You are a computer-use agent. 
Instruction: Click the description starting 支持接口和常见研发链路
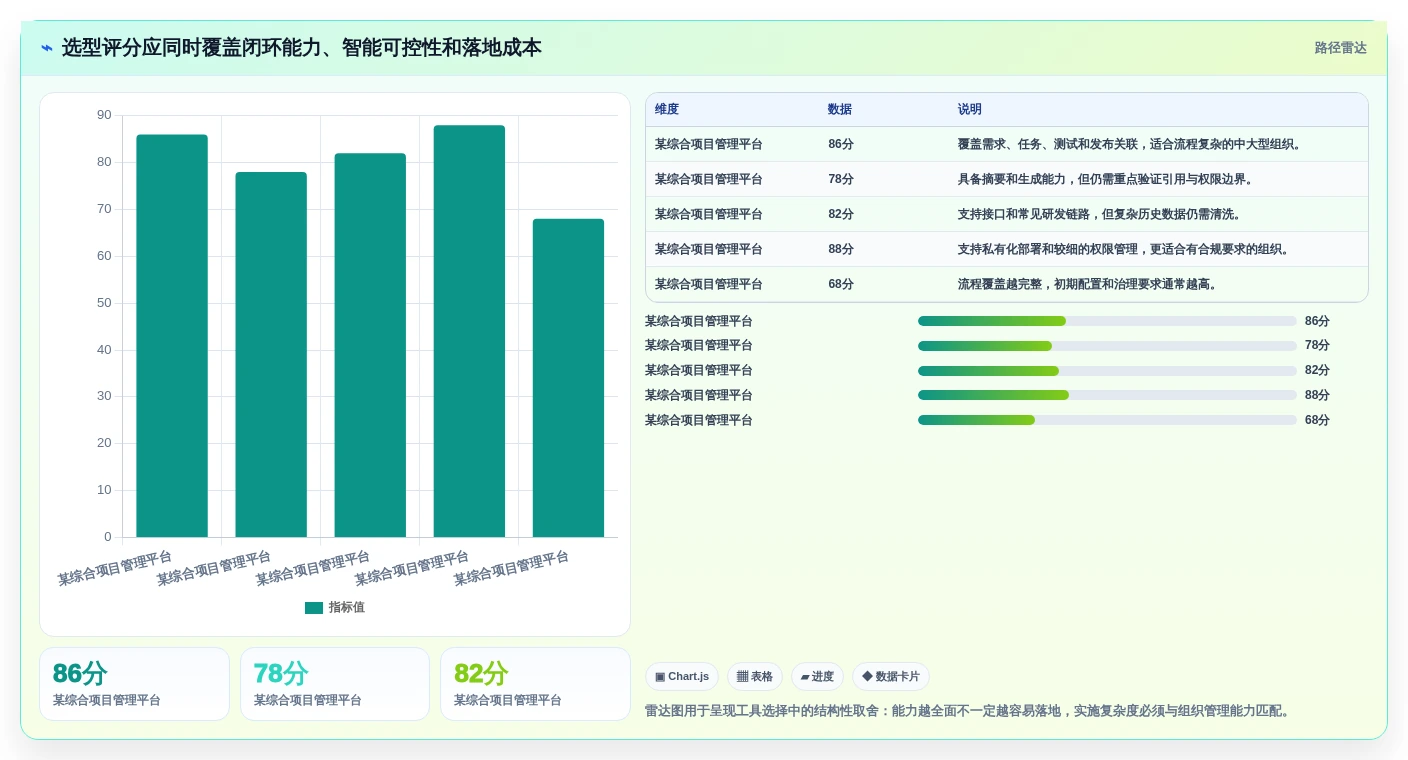(1100, 214)
